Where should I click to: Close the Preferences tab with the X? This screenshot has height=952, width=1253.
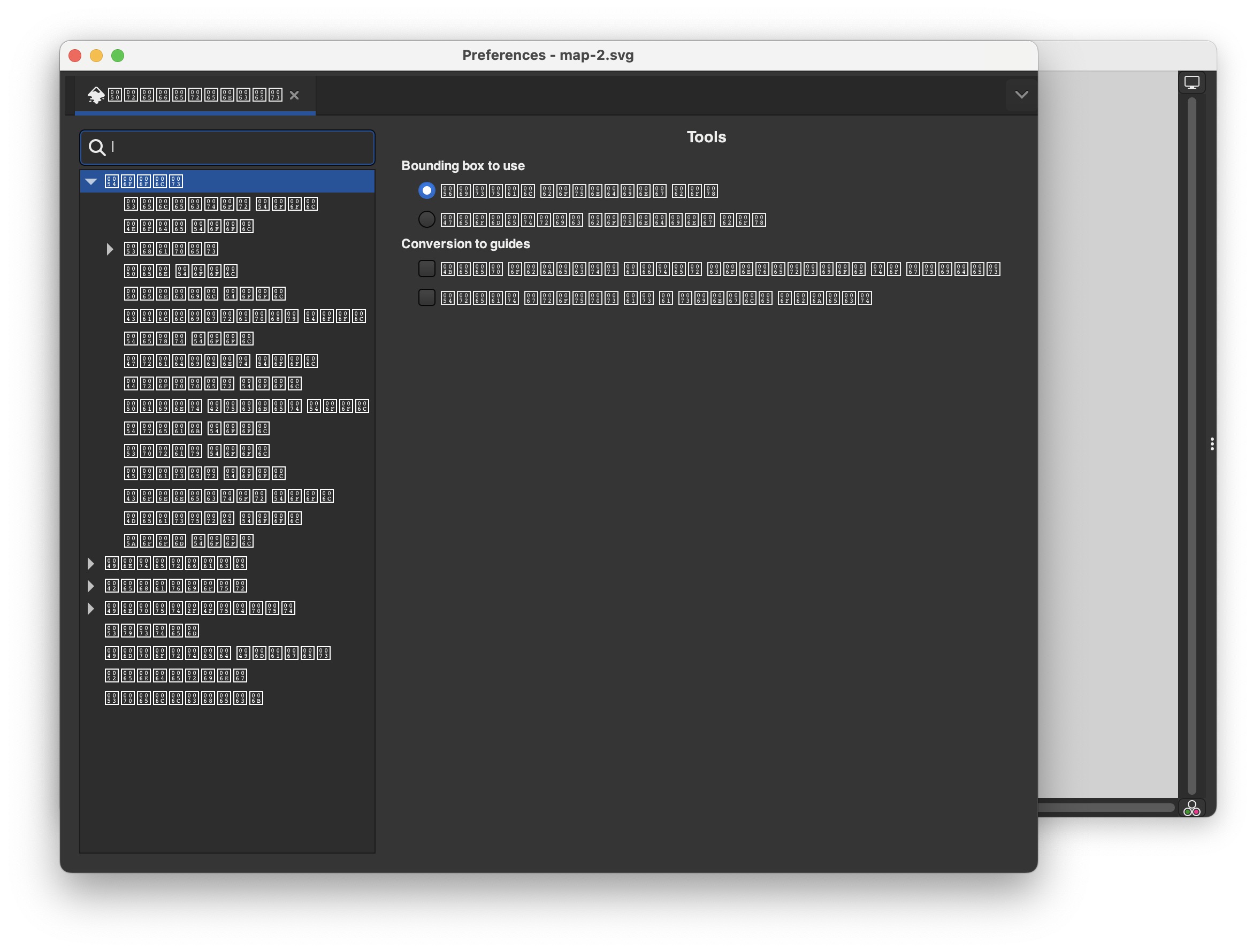[x=294, y=95]
